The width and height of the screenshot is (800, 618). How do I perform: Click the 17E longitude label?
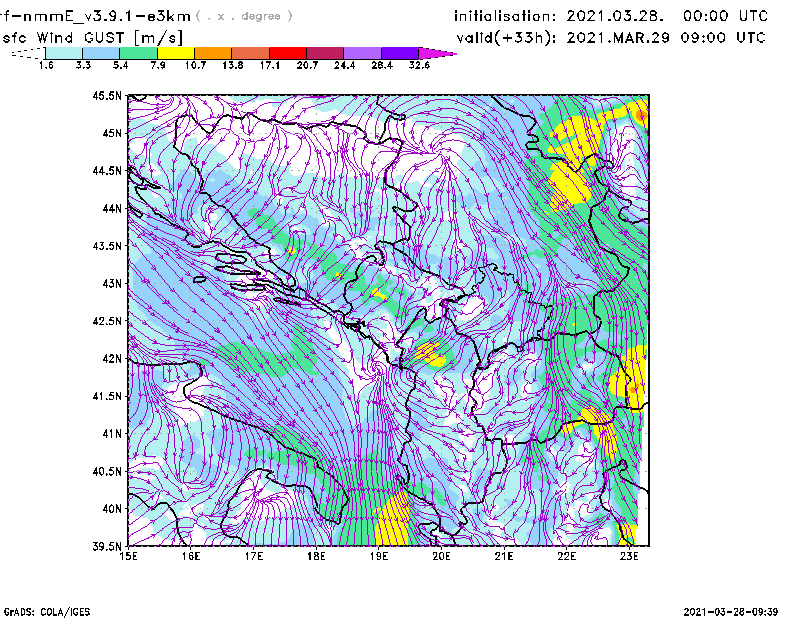(254, 556)
